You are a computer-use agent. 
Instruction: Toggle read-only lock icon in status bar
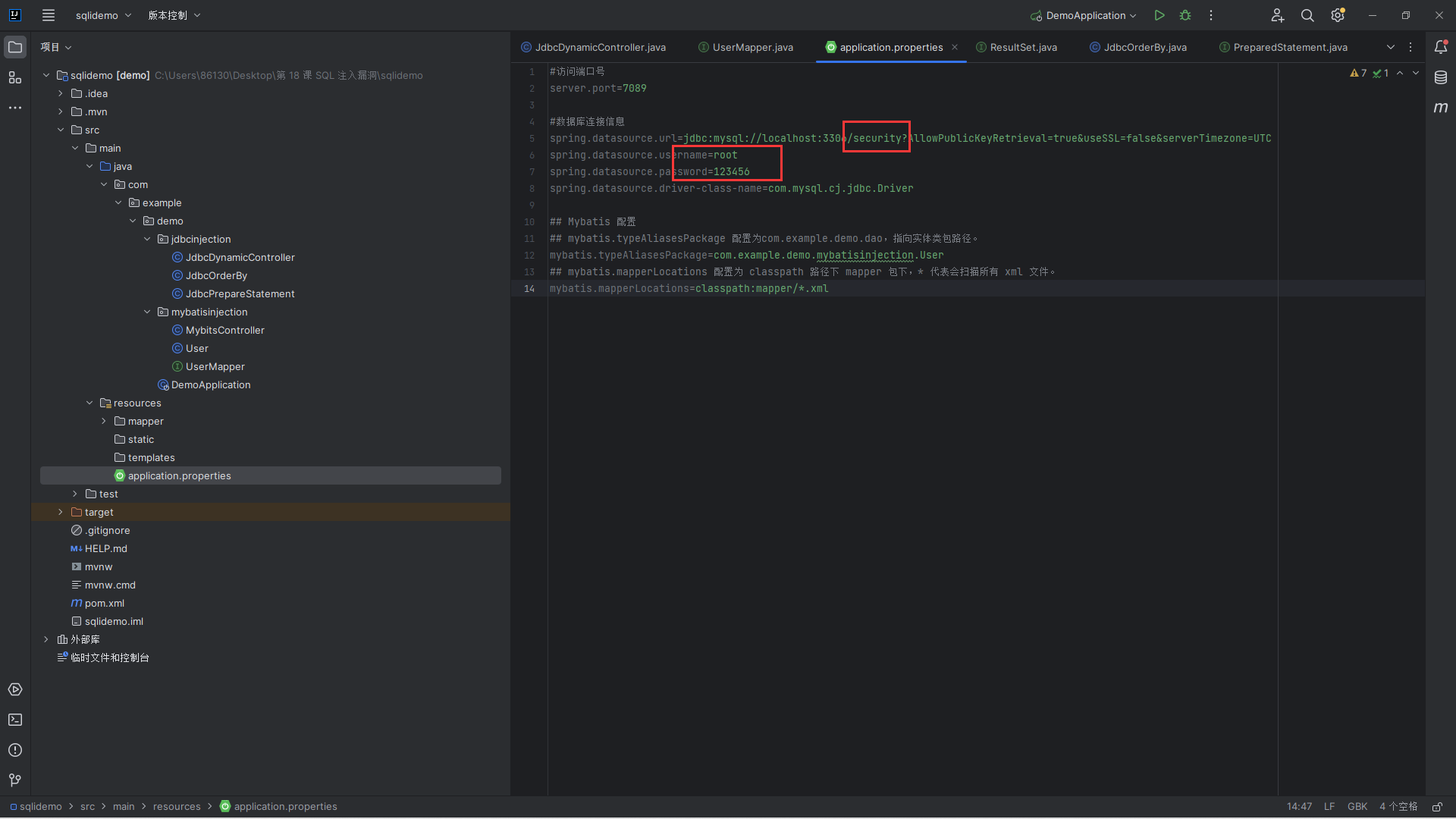(1437, 807)
